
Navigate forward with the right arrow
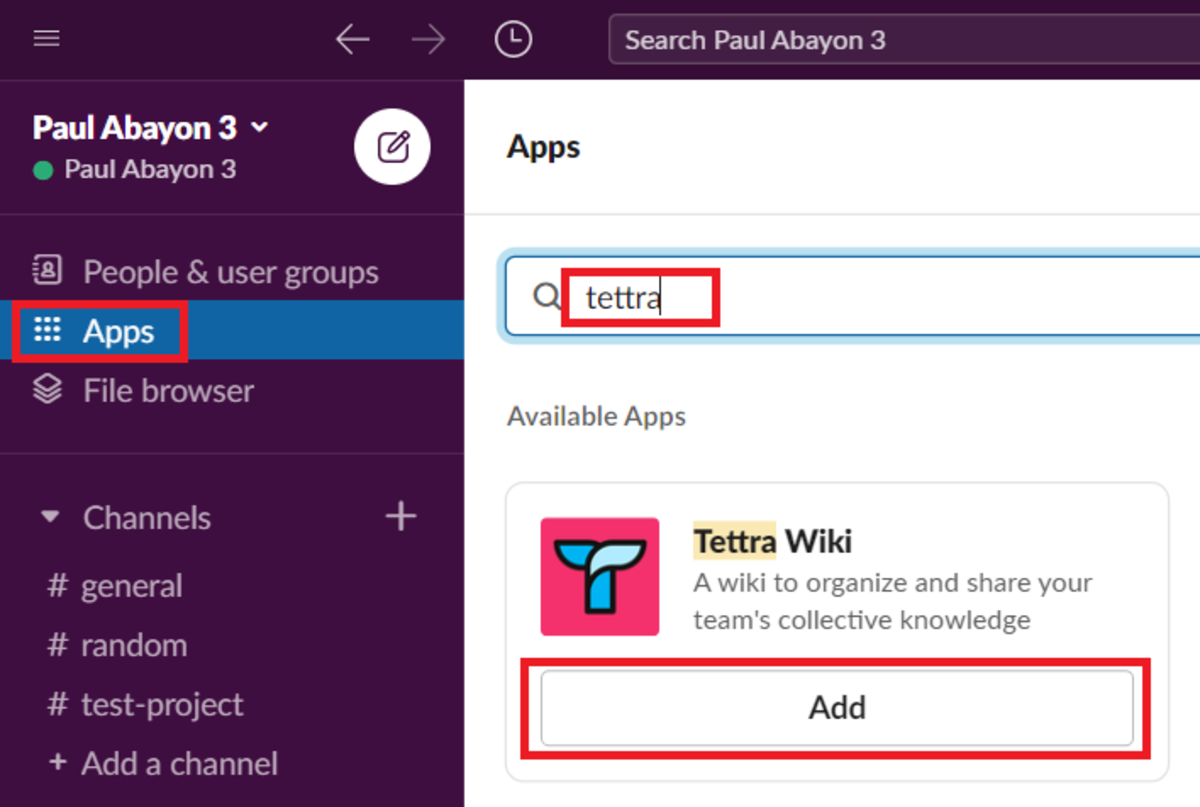click(x=428, y=38)
